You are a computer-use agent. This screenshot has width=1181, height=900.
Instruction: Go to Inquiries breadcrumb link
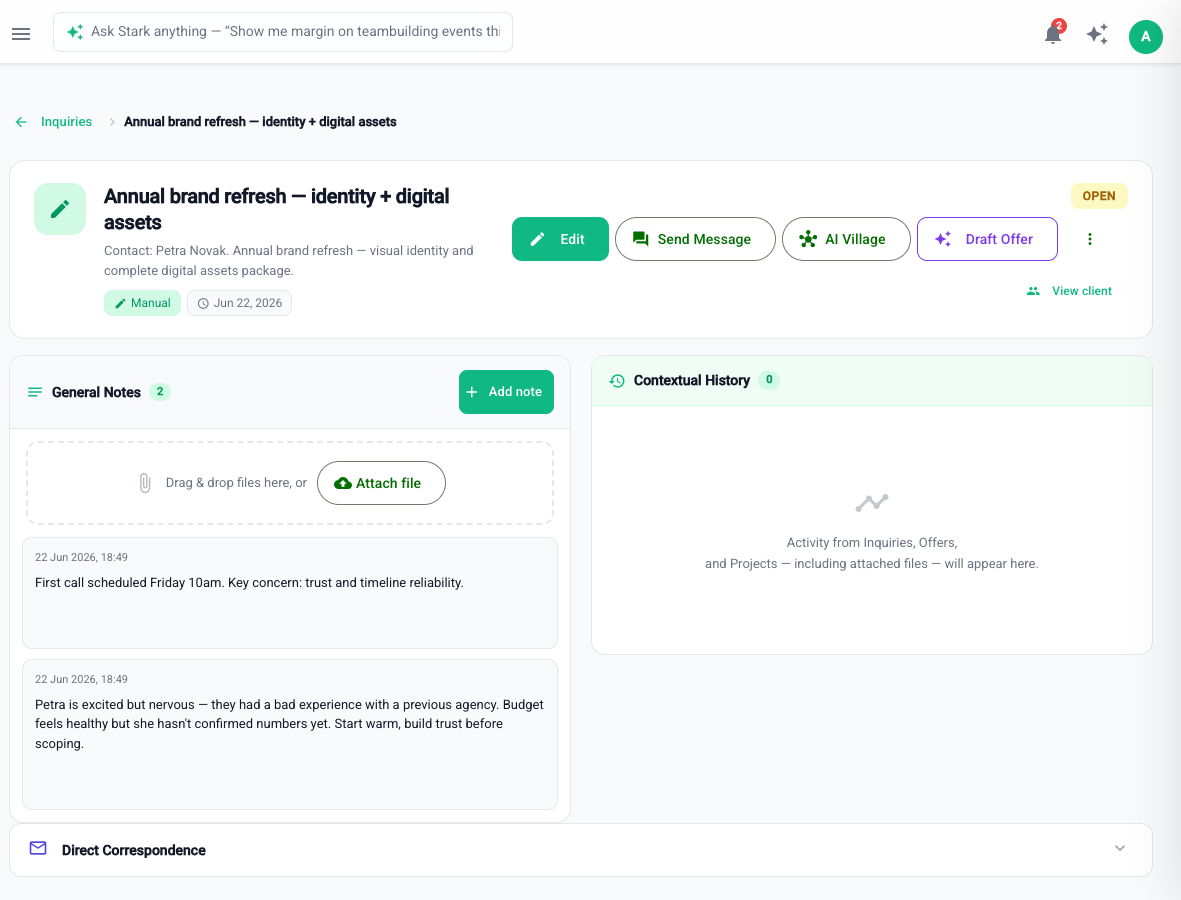[x=66, y=122]
